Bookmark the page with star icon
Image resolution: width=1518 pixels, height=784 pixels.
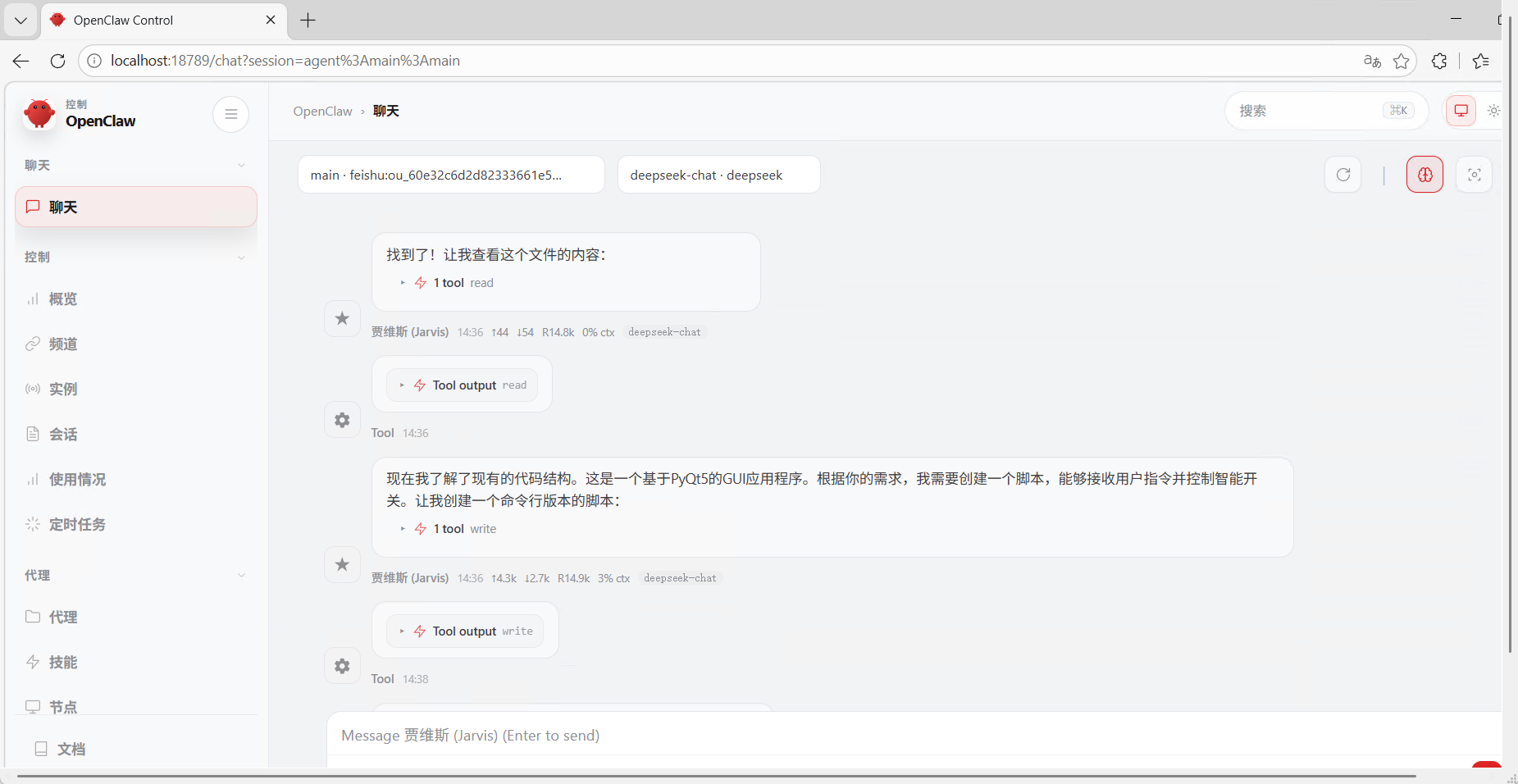(1402, 61)
